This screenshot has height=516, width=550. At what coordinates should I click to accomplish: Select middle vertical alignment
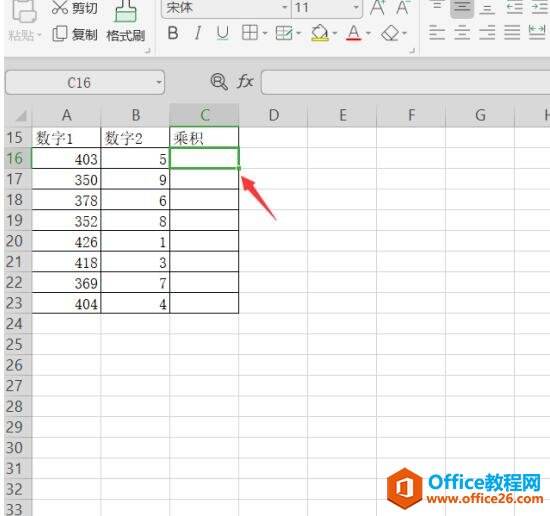pos(462,8)
